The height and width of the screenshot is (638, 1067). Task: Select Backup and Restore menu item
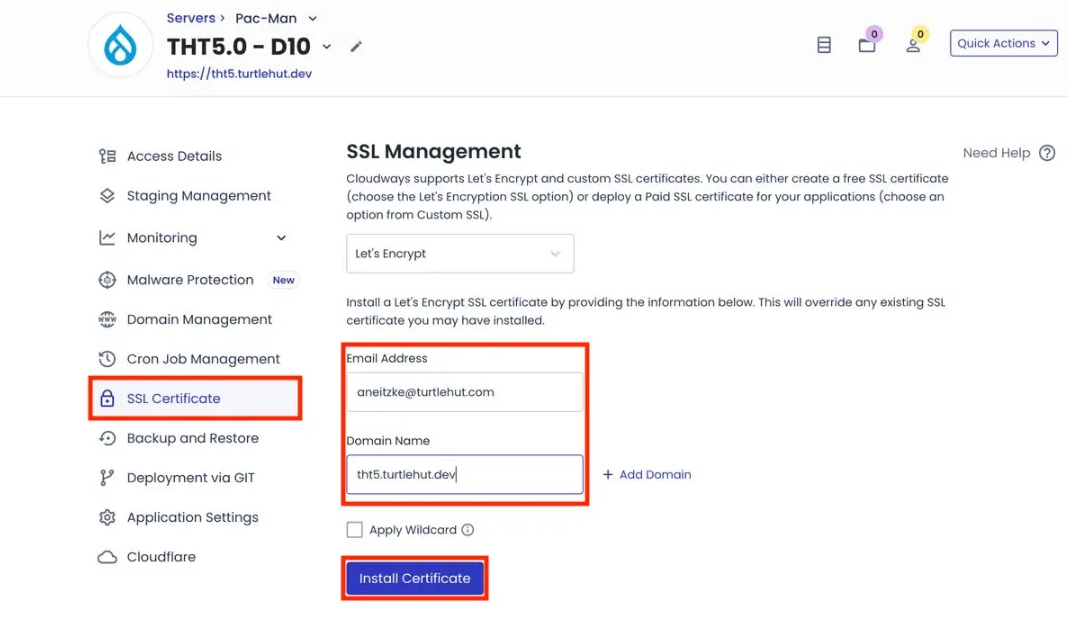click(x=192, y=438)
